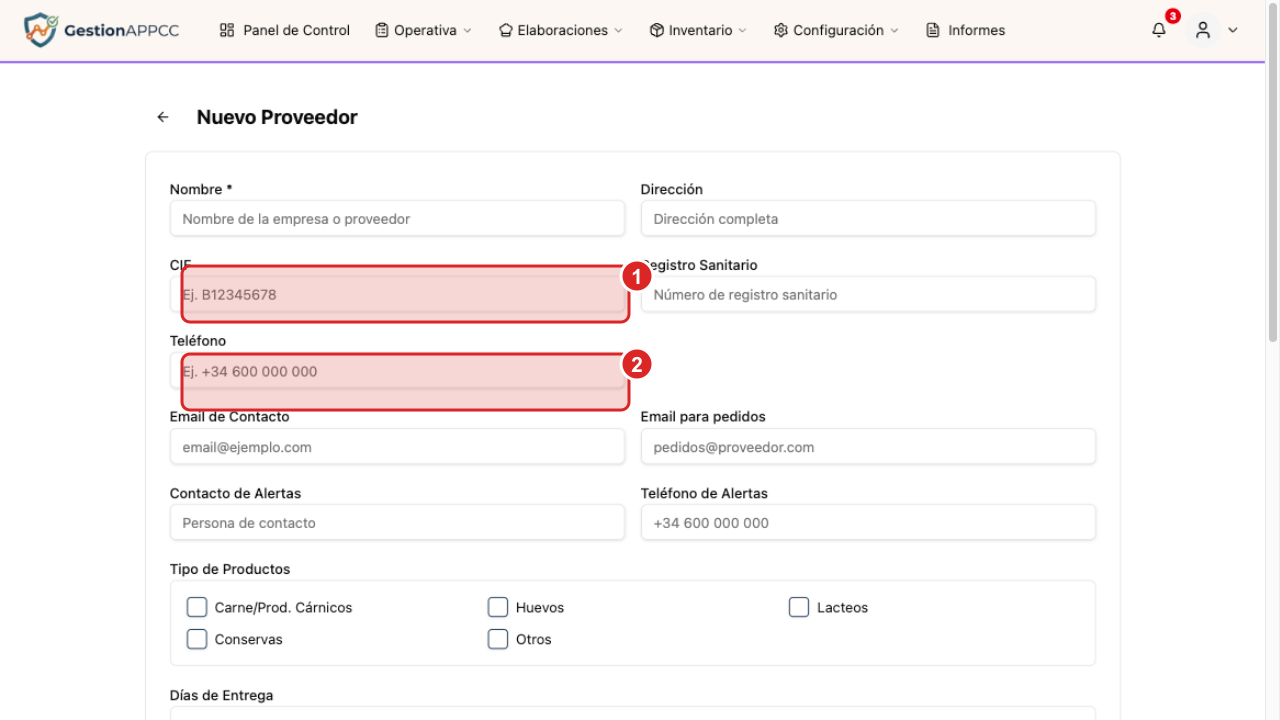
Task: Focus the Teléfono input field
Action: 397,371
